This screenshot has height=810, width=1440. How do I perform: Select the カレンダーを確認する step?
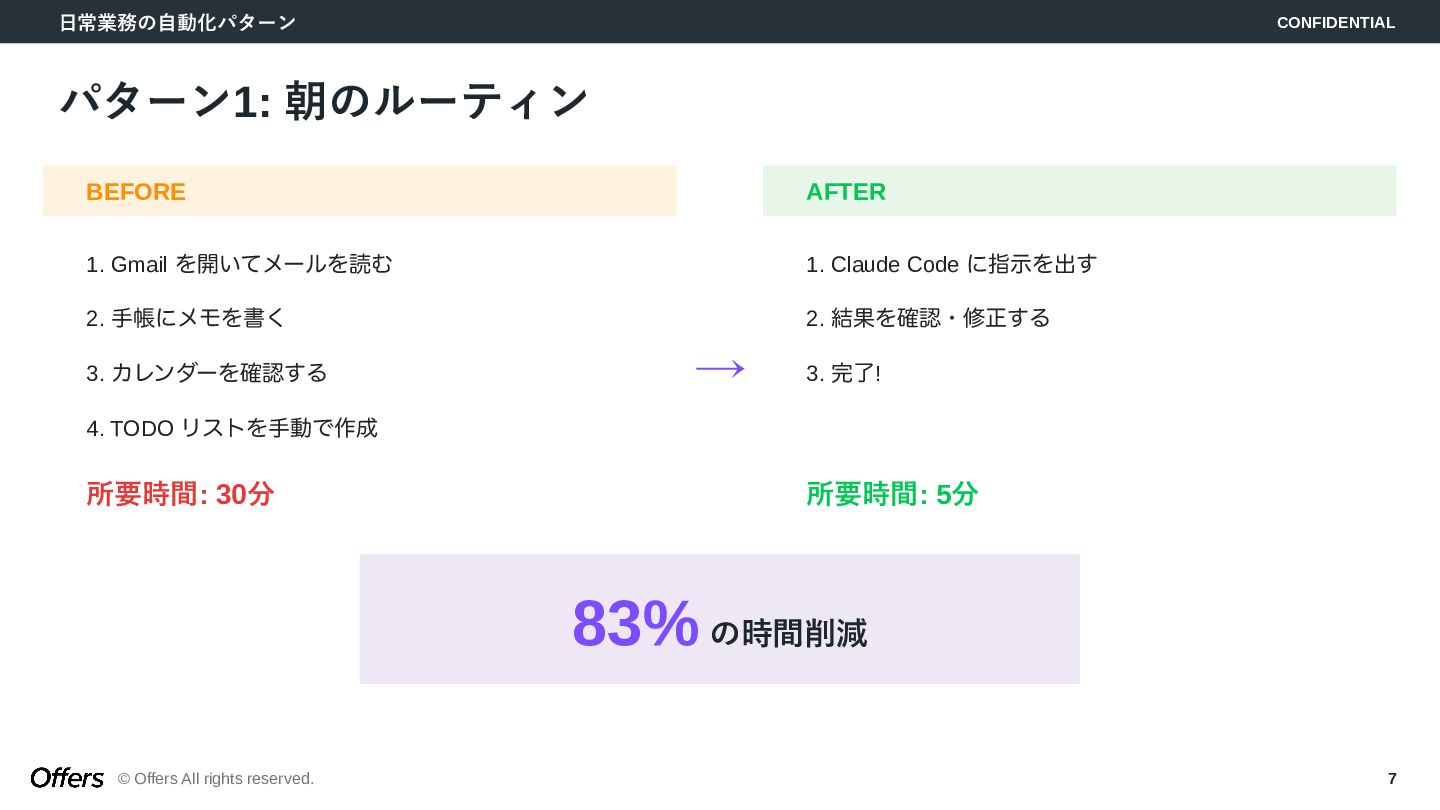tap(208, 373)
